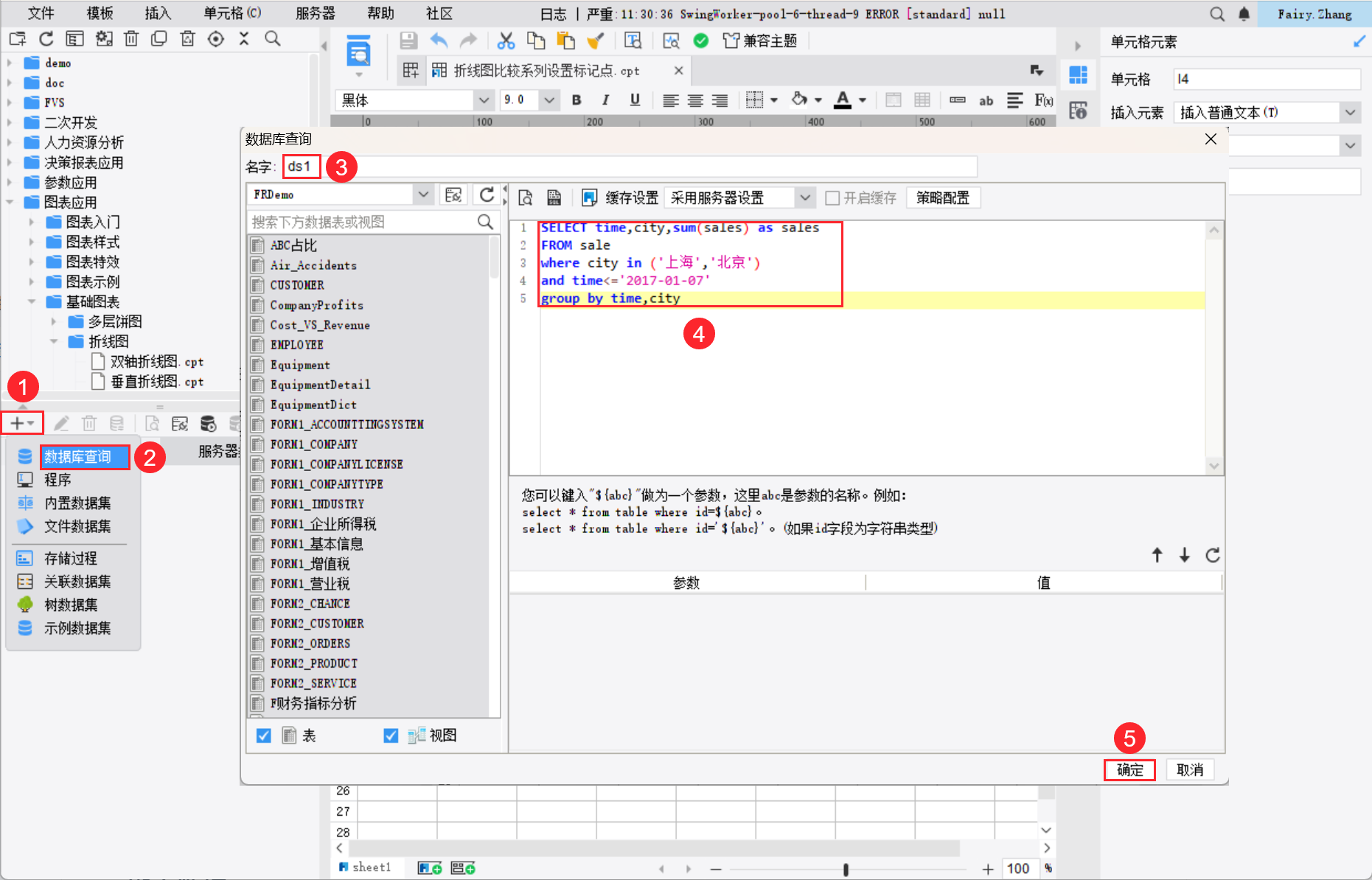
Task: Open the 模板 menu
Action: (100, 13)
